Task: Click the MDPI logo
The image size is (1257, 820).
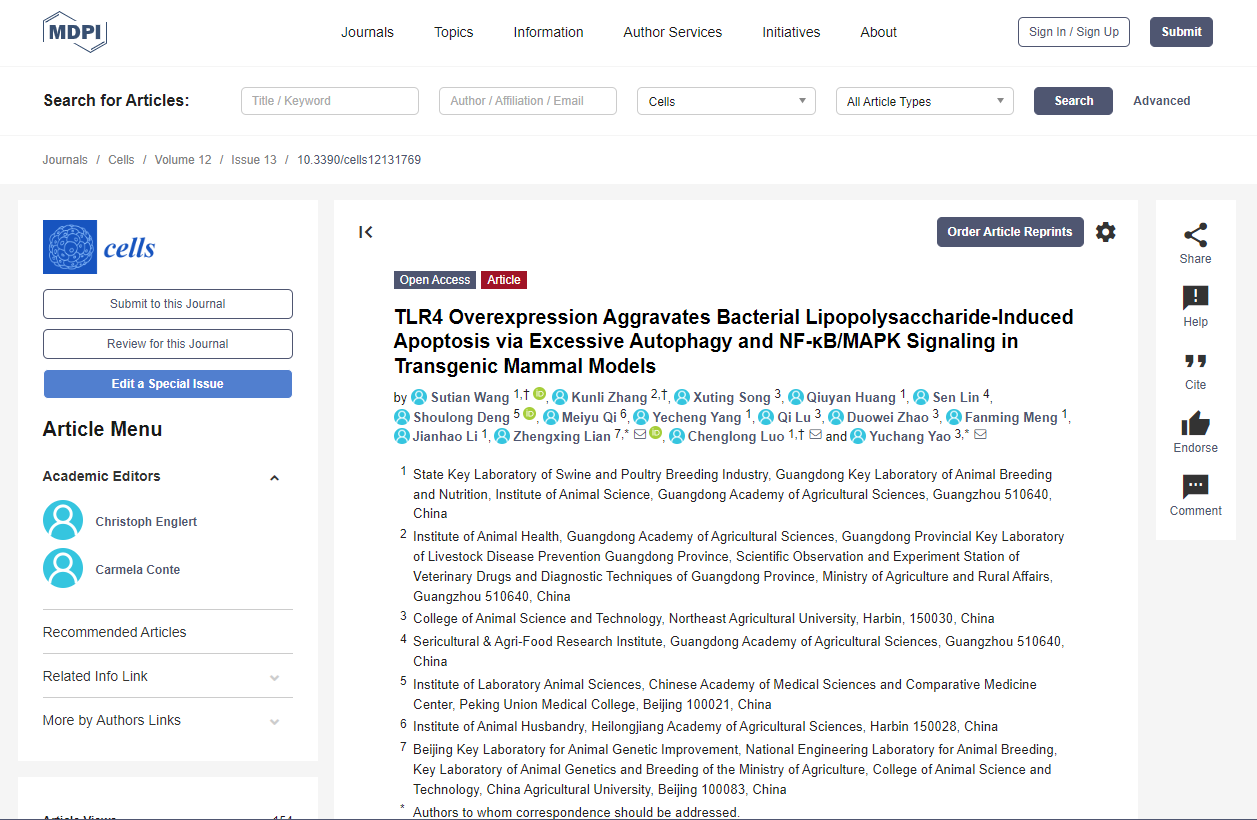Action: coord(75,32)
